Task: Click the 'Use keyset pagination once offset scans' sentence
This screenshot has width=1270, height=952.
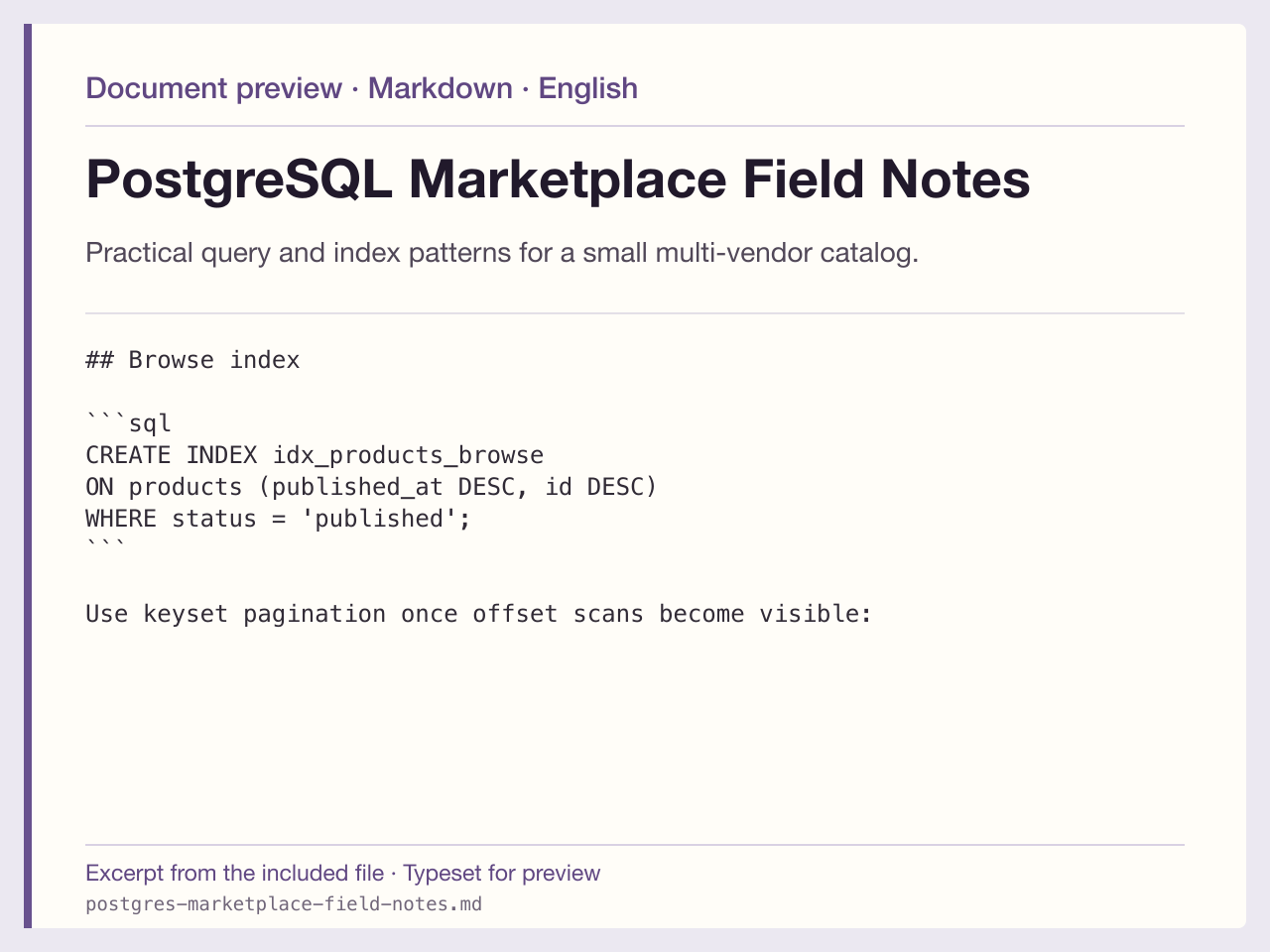Action: pyautogui.click(x=479, y=614)
